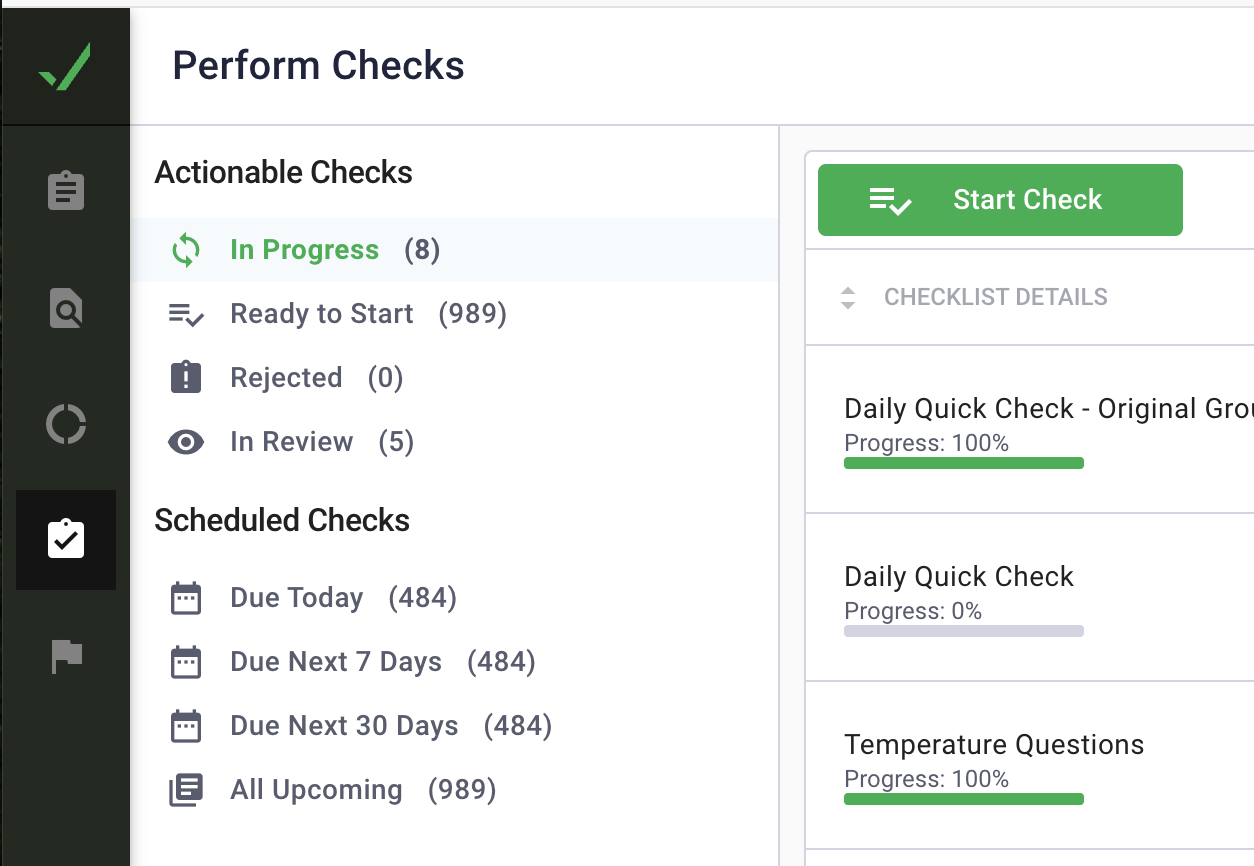Click the Daily Quick Check 0% progress bar
The width and height of the screenshot is (1254, 866).
pyautogui.click(x=964, y=631)
